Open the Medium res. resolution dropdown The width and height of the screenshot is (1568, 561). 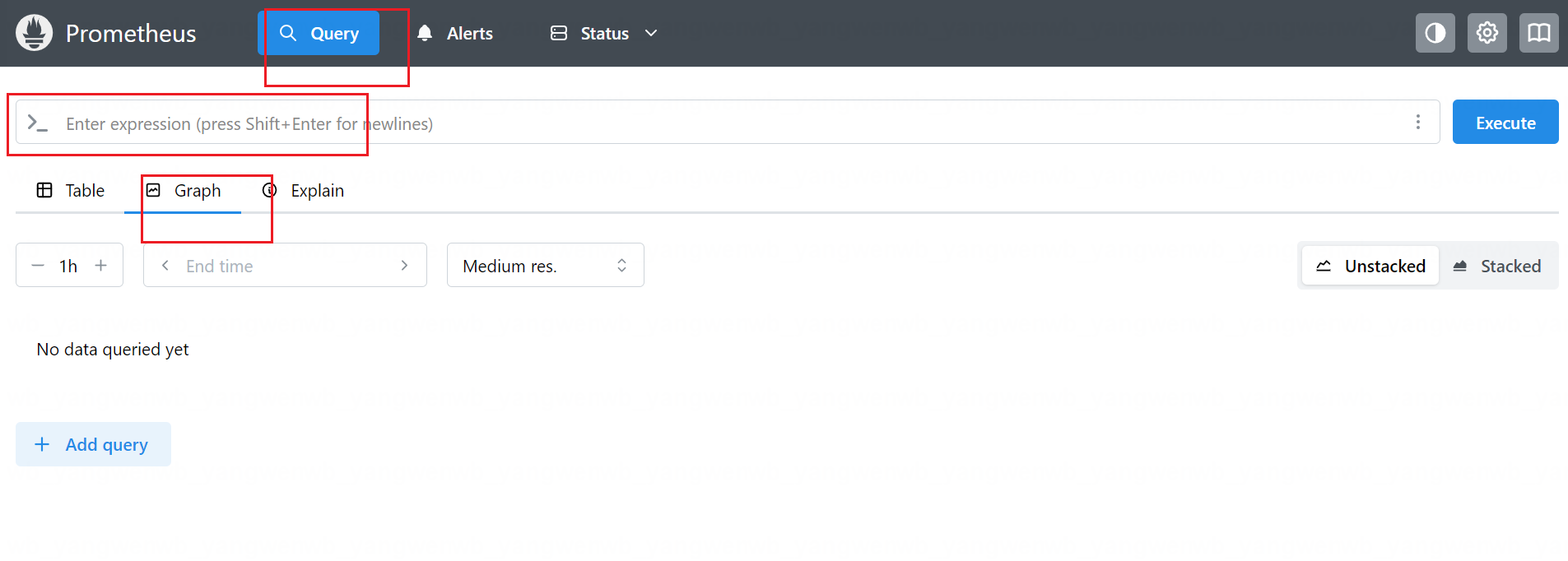pos(545,266)
